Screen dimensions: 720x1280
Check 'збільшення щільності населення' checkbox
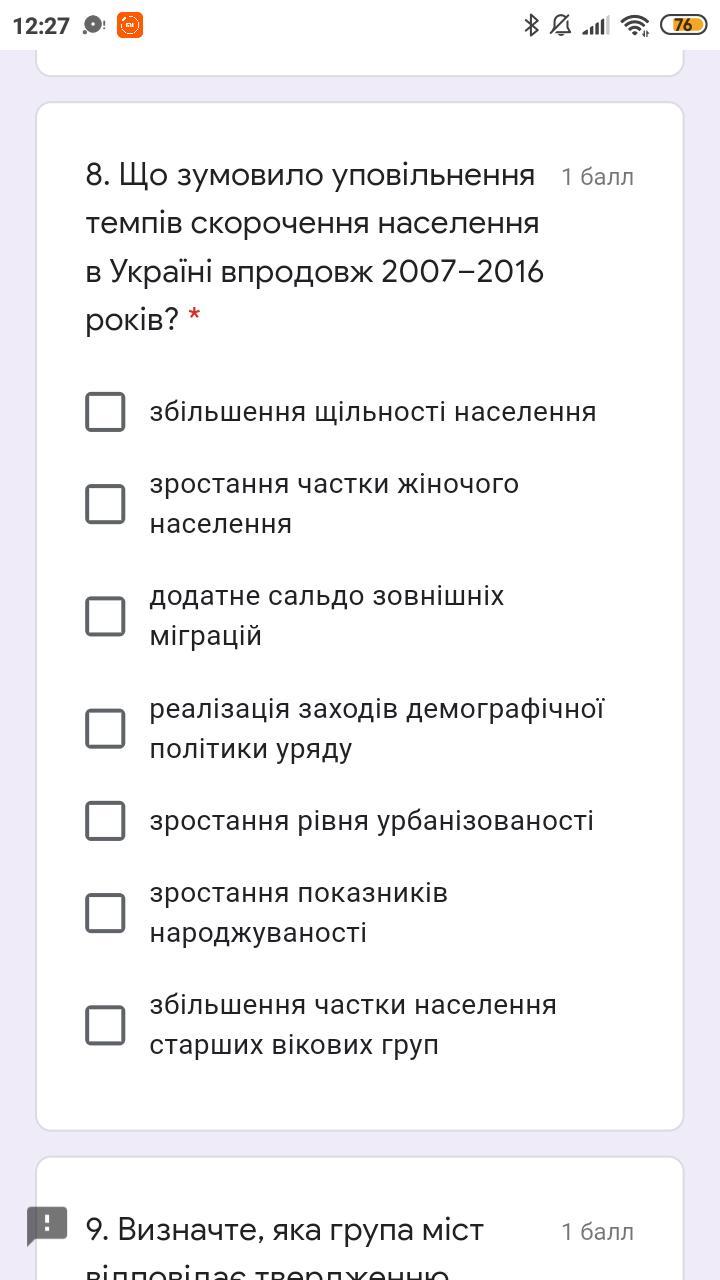105,412
